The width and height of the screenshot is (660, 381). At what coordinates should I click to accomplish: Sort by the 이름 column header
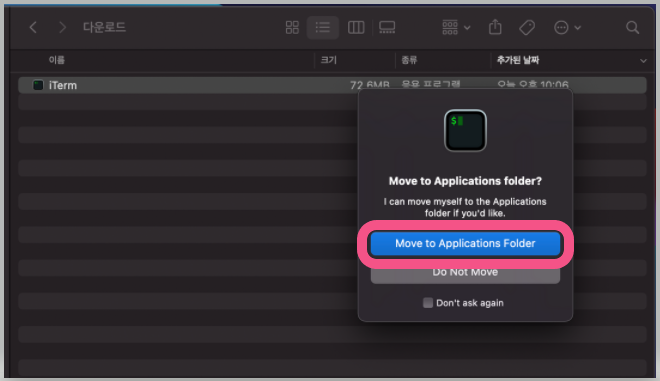click(x=57, y=60)
